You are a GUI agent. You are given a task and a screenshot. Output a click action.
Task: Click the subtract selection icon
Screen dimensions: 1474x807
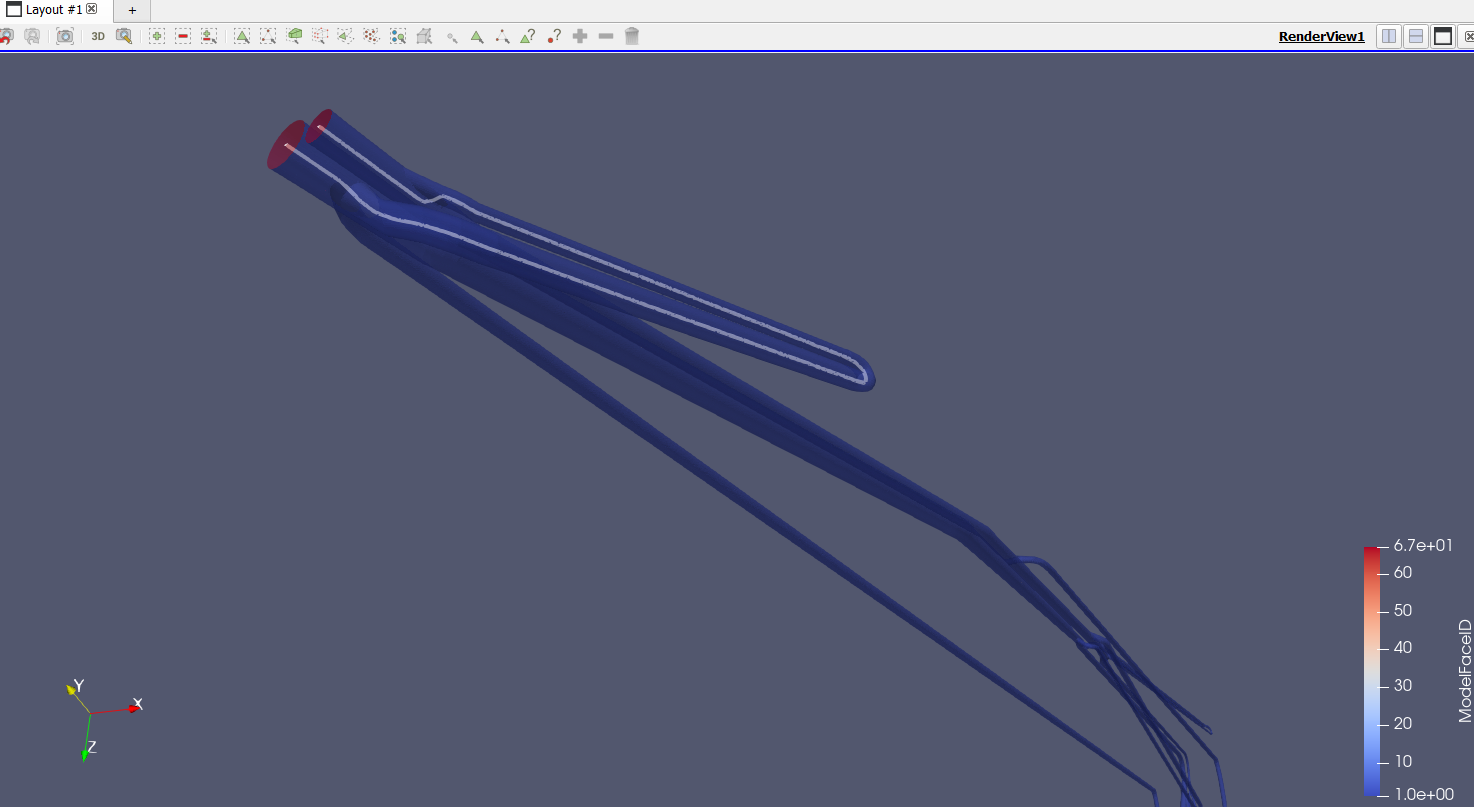tap(182, 36)
